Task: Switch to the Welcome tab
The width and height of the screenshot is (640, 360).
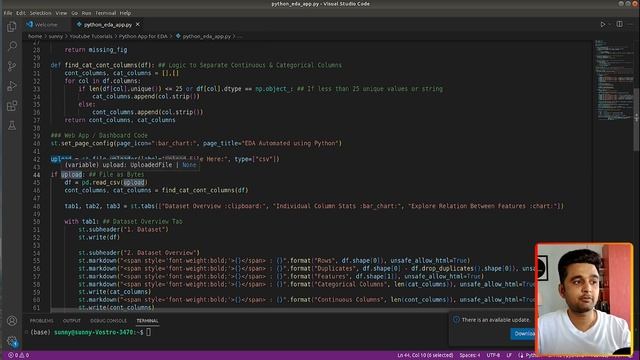Action: click(42, 24)
